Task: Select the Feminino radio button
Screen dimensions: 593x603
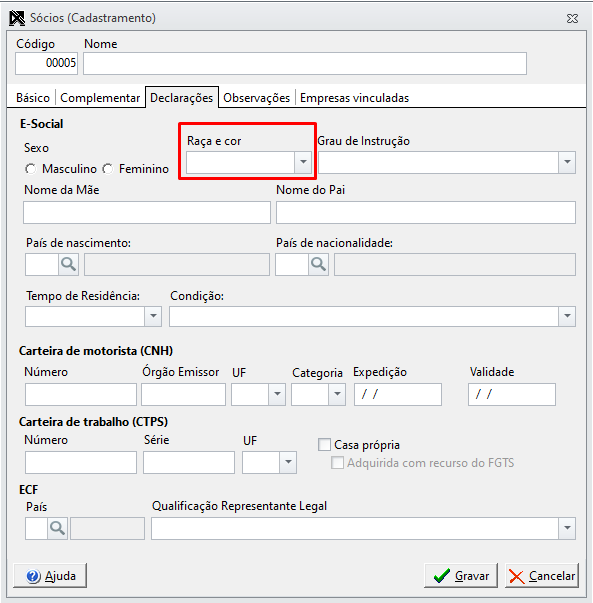Action: pyautogui.click(x=108, y=169)
